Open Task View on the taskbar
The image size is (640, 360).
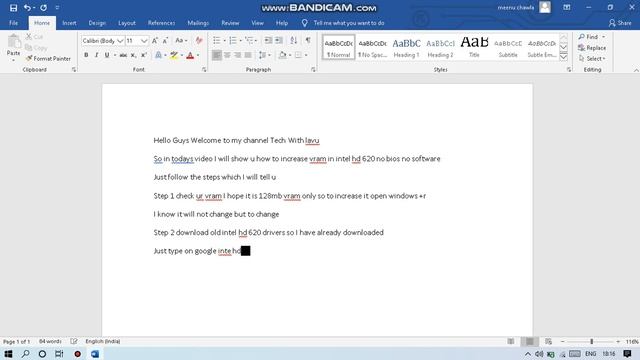click(x=59, y=353)
